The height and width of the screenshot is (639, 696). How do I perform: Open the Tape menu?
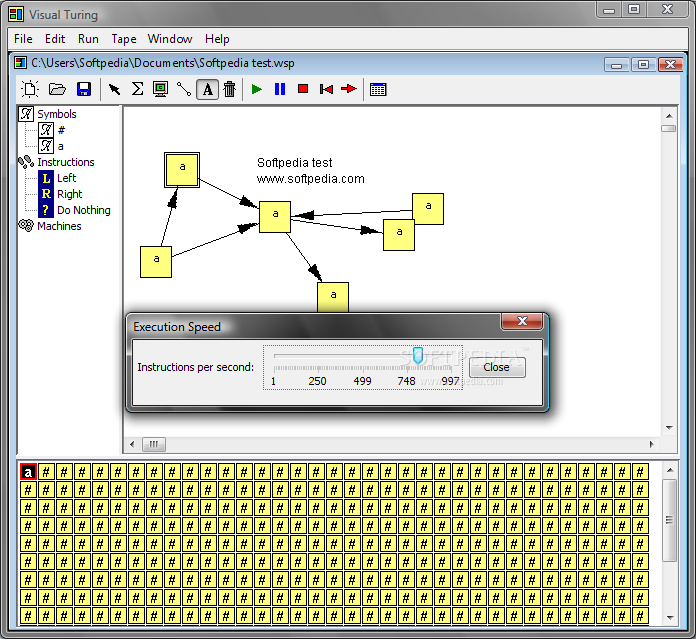pos(124,39)
